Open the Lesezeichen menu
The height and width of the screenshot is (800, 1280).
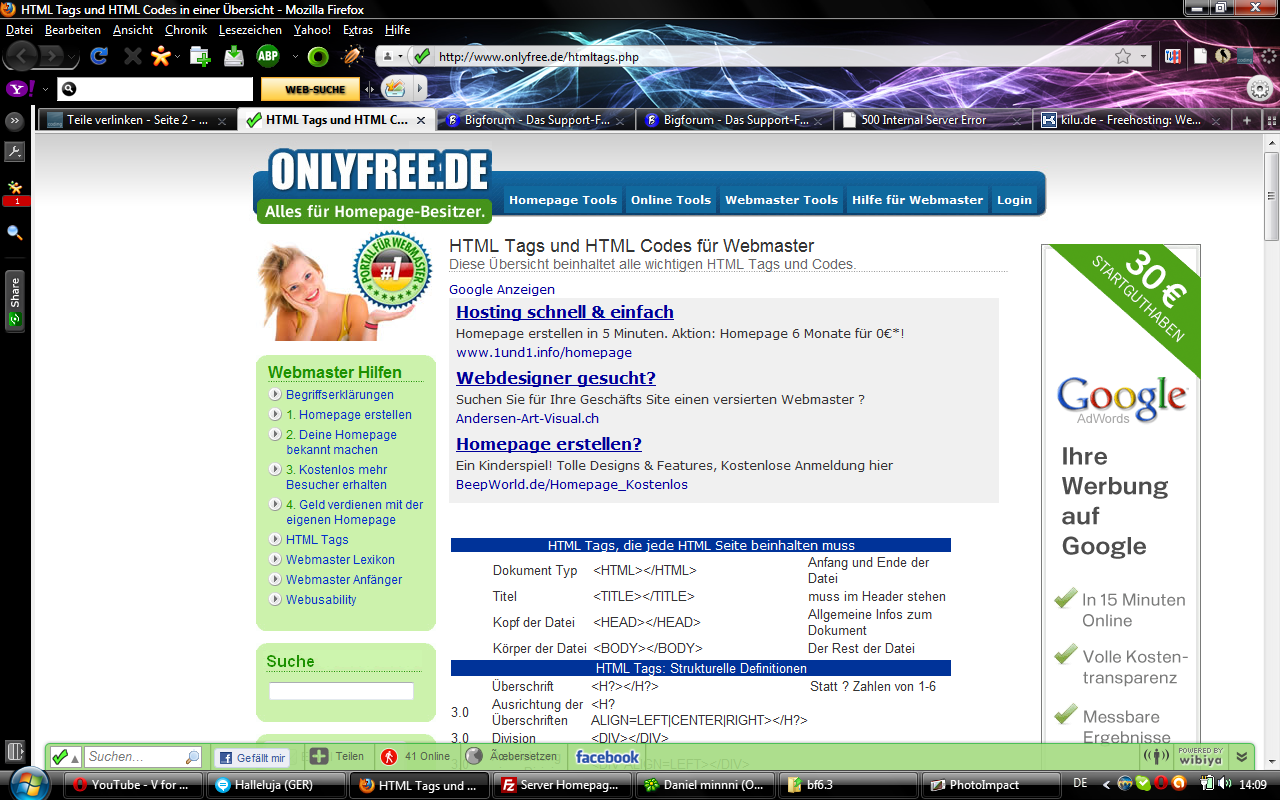pyautogui.click(x=250, y=30)
